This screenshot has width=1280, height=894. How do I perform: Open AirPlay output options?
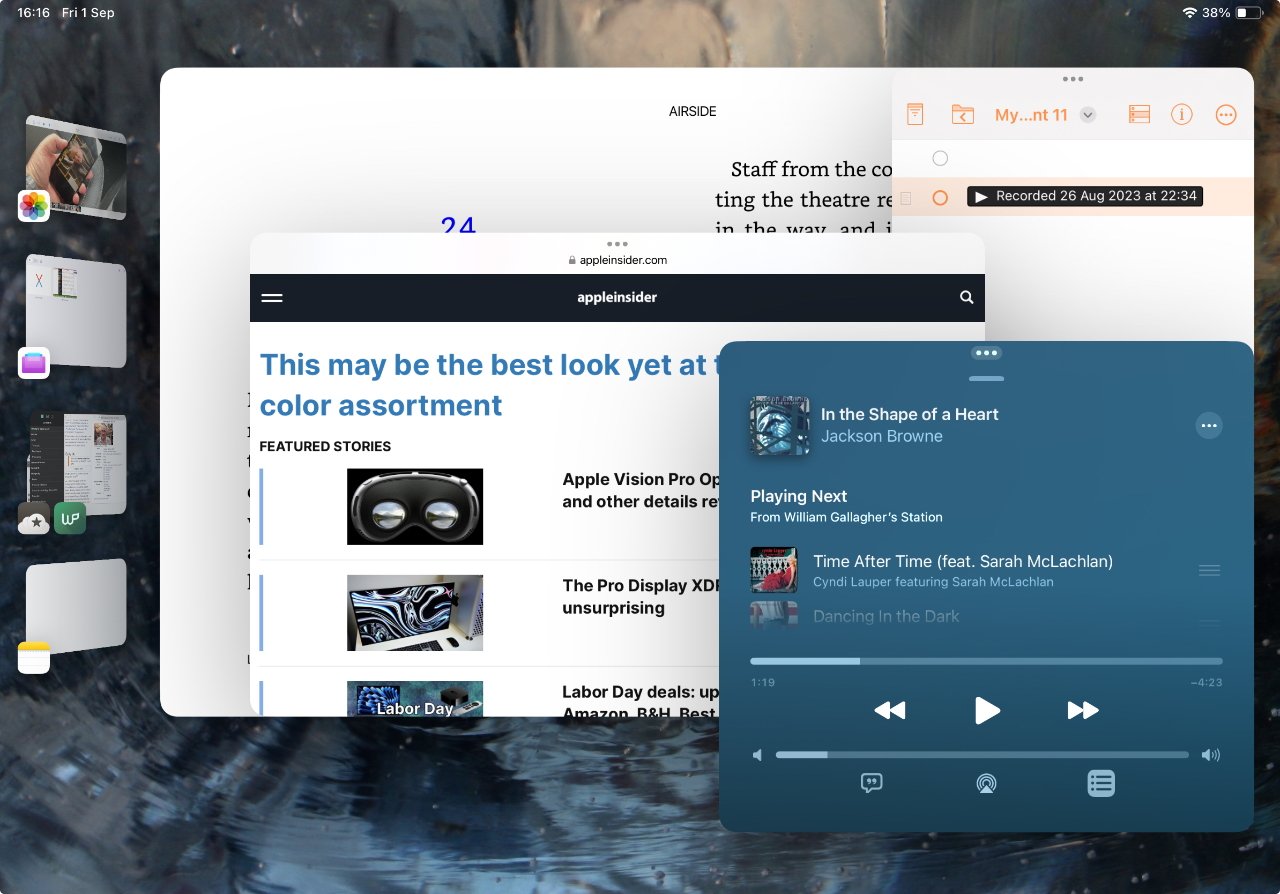pos(986,783)
